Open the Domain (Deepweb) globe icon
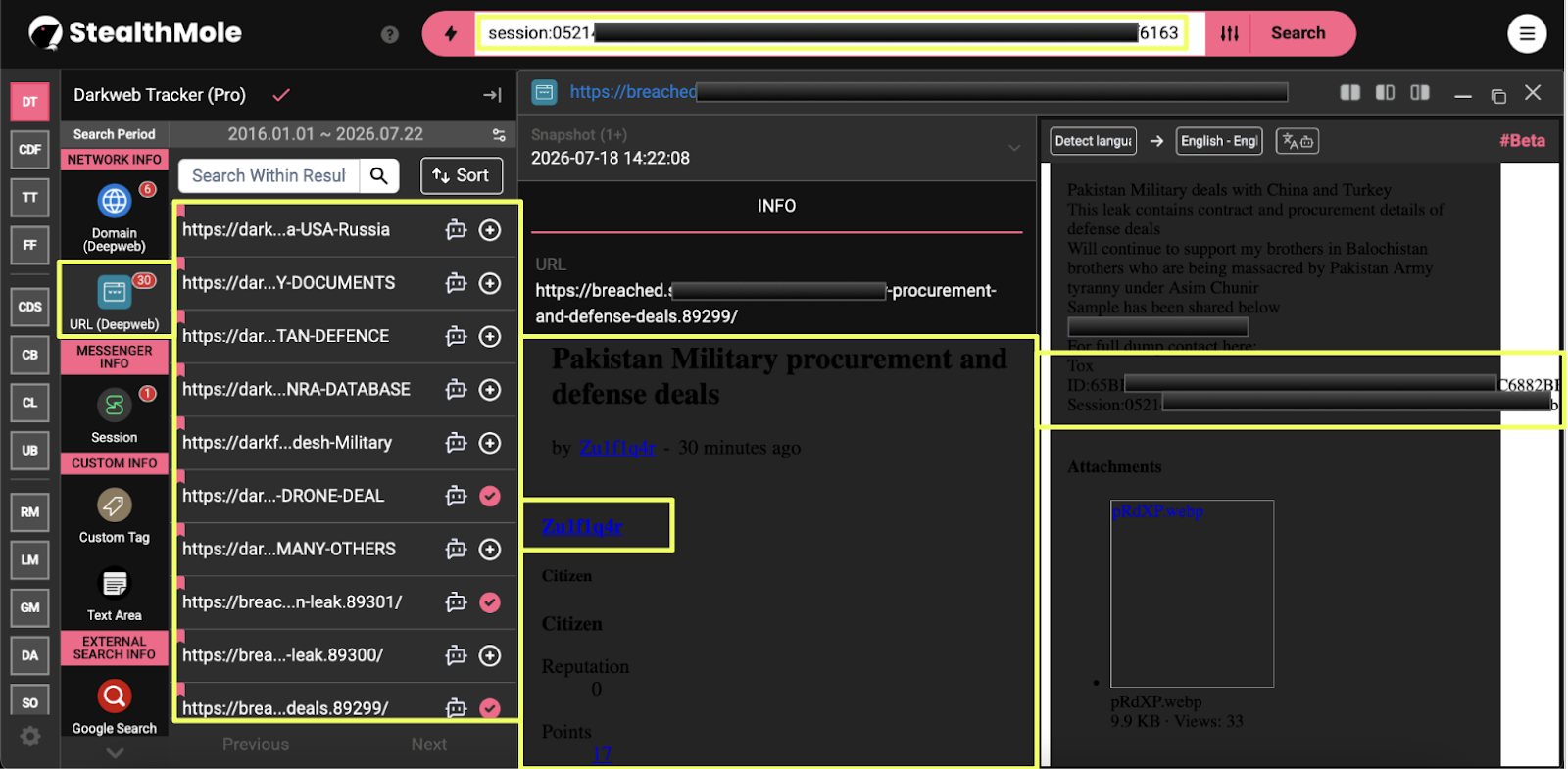1568x769 pixels. point(115,201)
